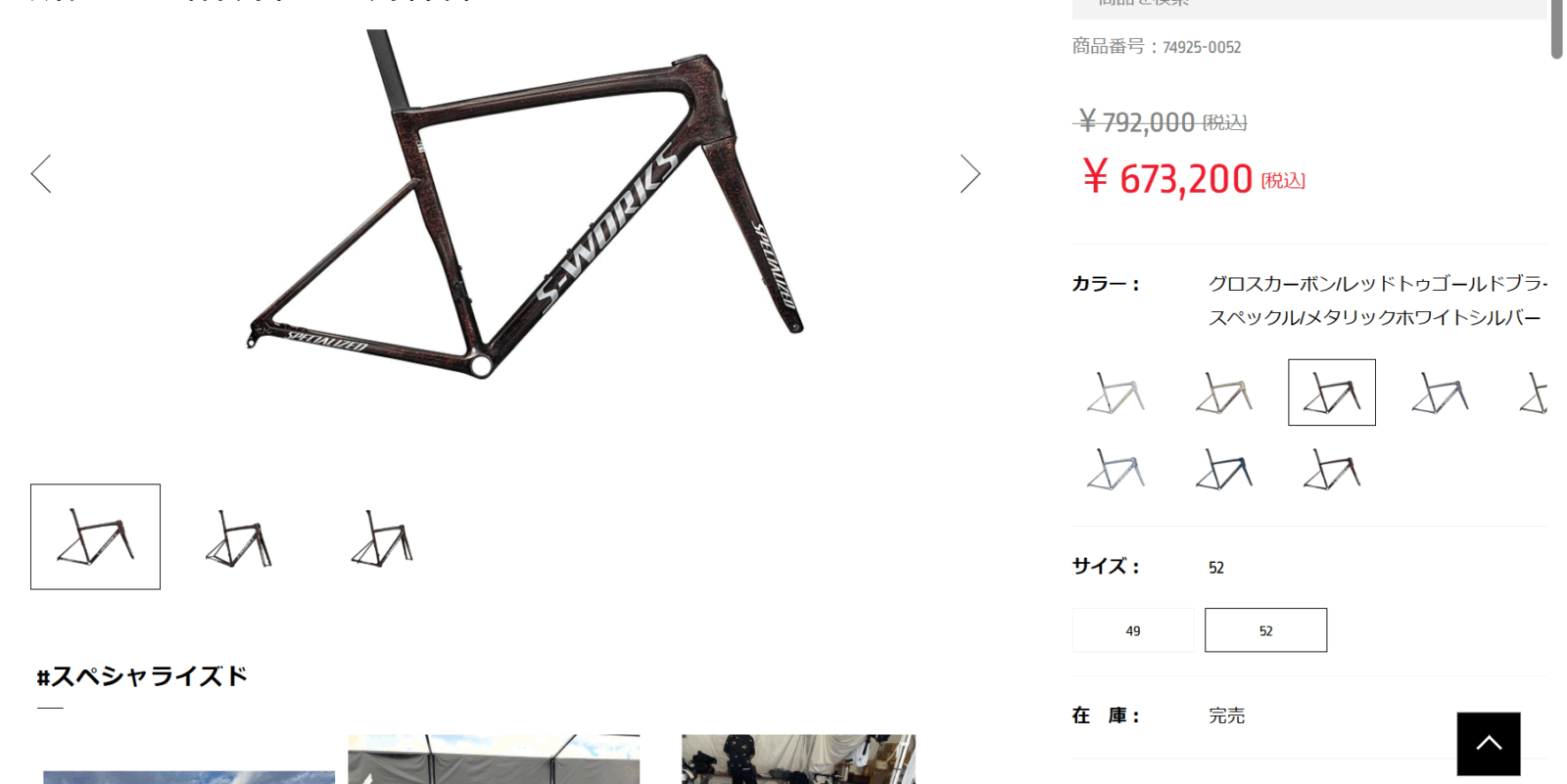Open the middle tent photo under the hashtag

pos(494,760)
